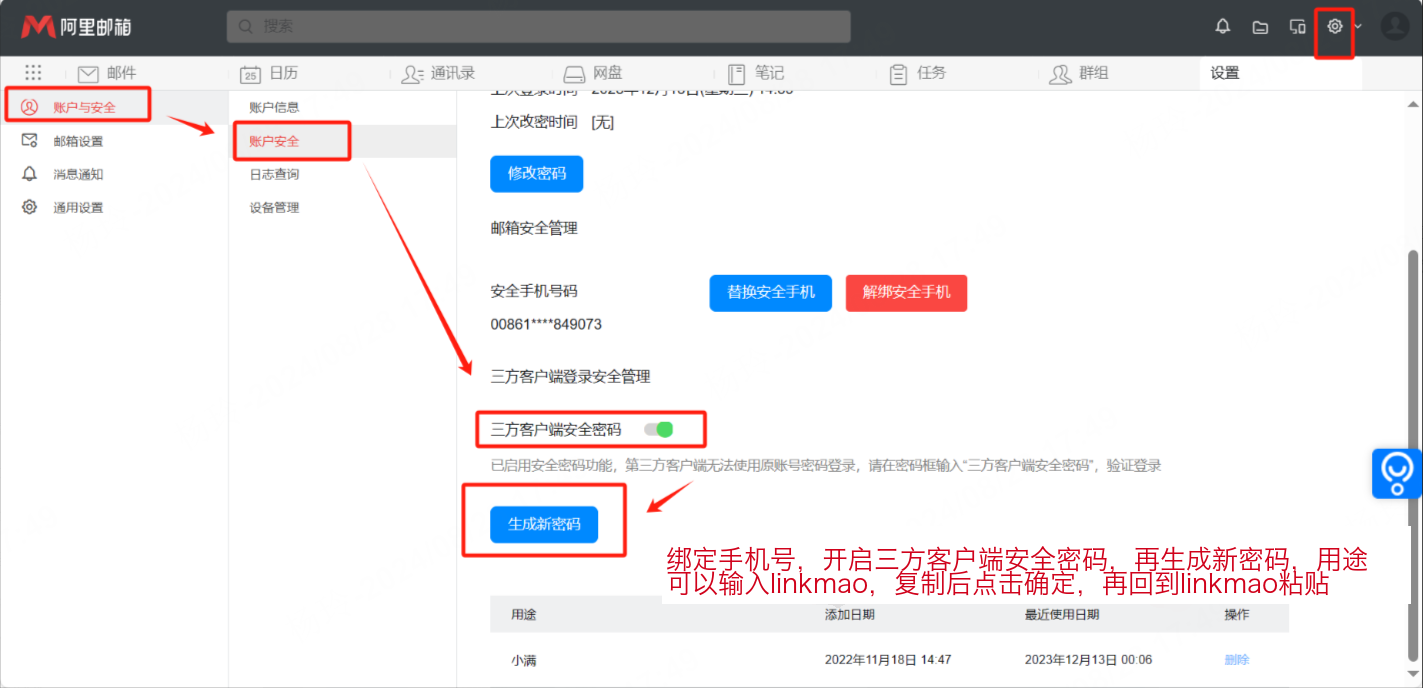Select 日志查询 submenu item
Screen dimensions: 1423x688
click(x=274, y=174)
